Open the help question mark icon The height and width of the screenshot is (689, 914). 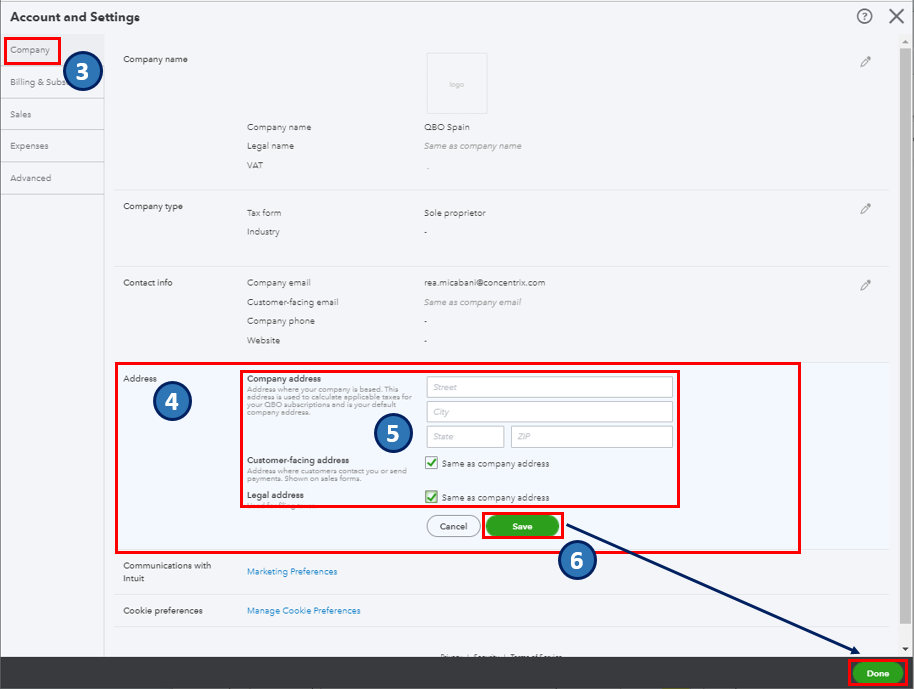click(x=864, y=16)
